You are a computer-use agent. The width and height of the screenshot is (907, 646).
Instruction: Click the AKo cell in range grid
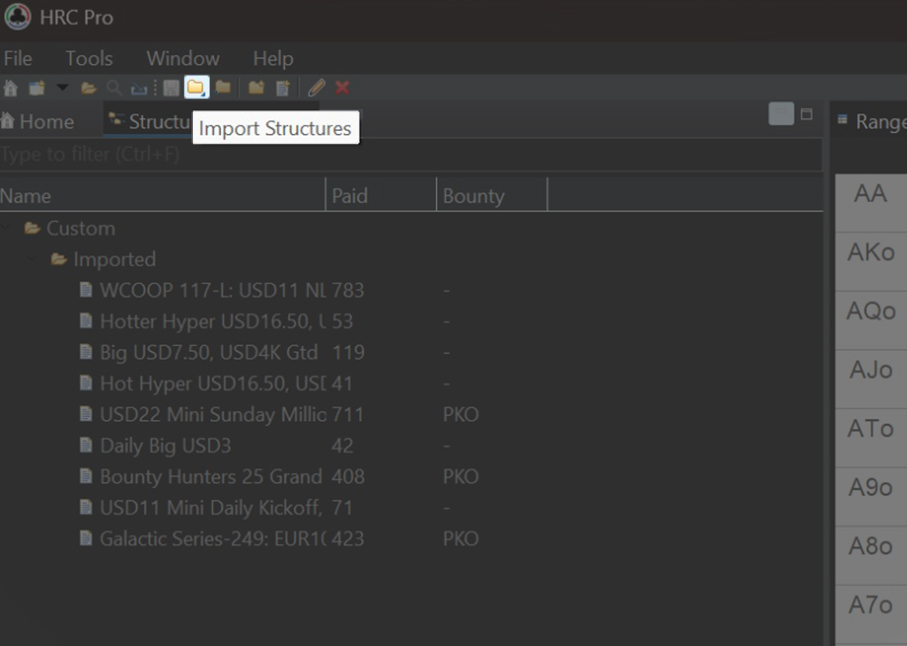(870, 252)
